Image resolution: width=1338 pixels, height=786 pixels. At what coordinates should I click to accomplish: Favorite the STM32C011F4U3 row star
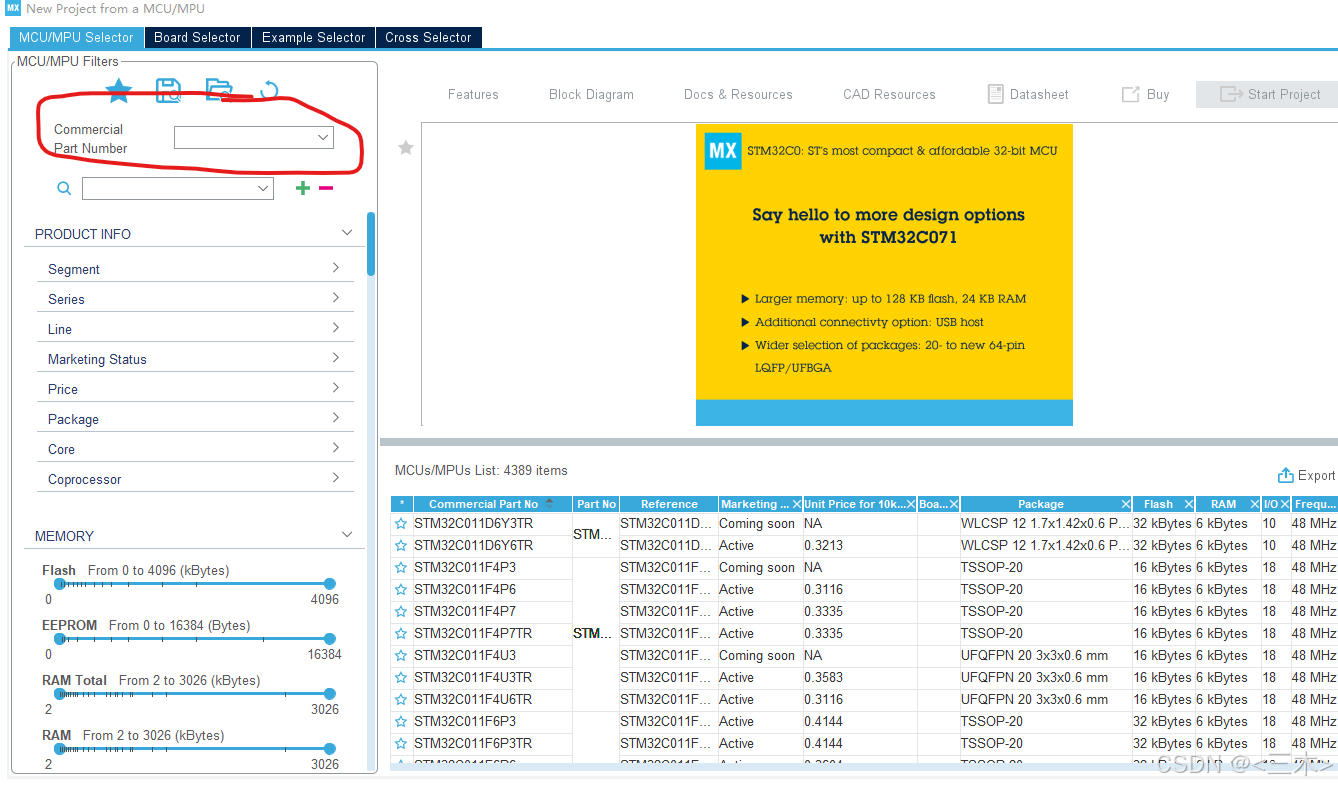[401, 655]
